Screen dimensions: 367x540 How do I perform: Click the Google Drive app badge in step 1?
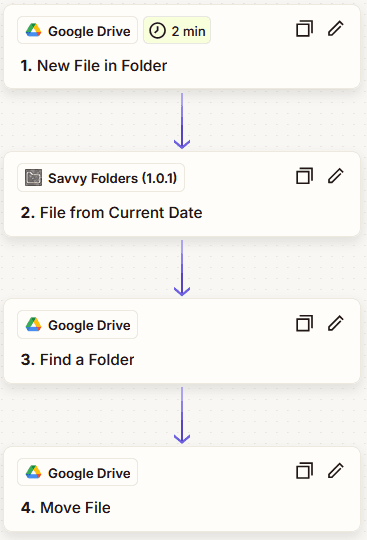pyautogui.click(x=77, y=30)
